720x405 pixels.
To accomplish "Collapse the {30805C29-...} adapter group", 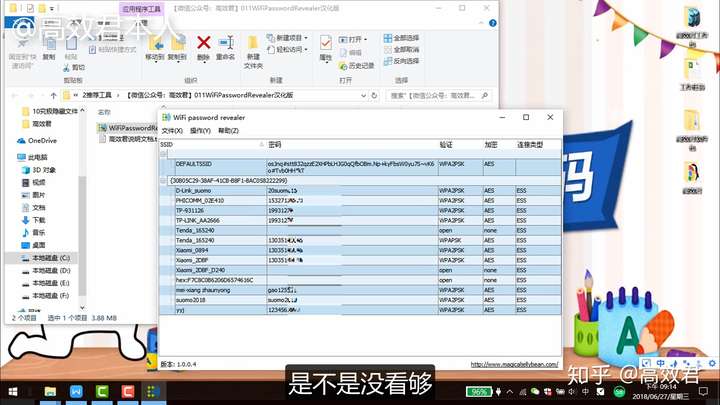I will coord(163,180).
